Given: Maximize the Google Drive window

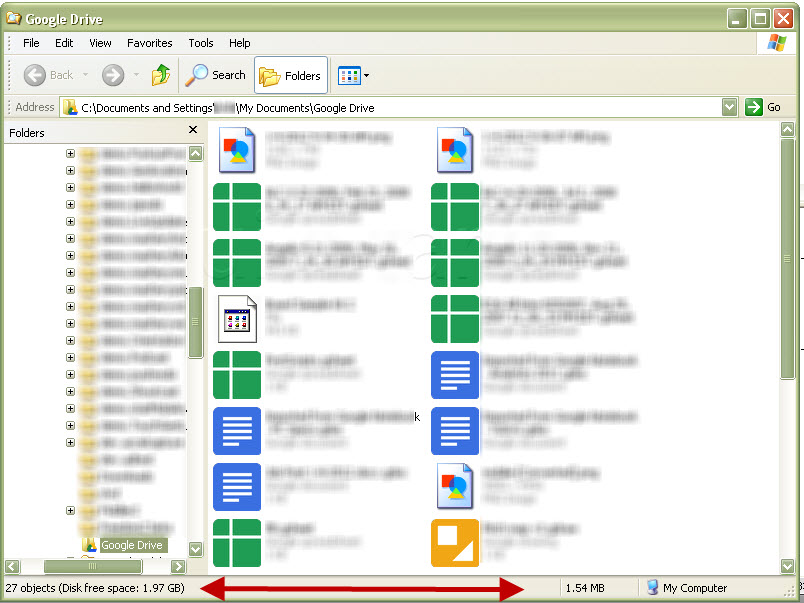Looking at the screenshot, I should coord(760,19).
